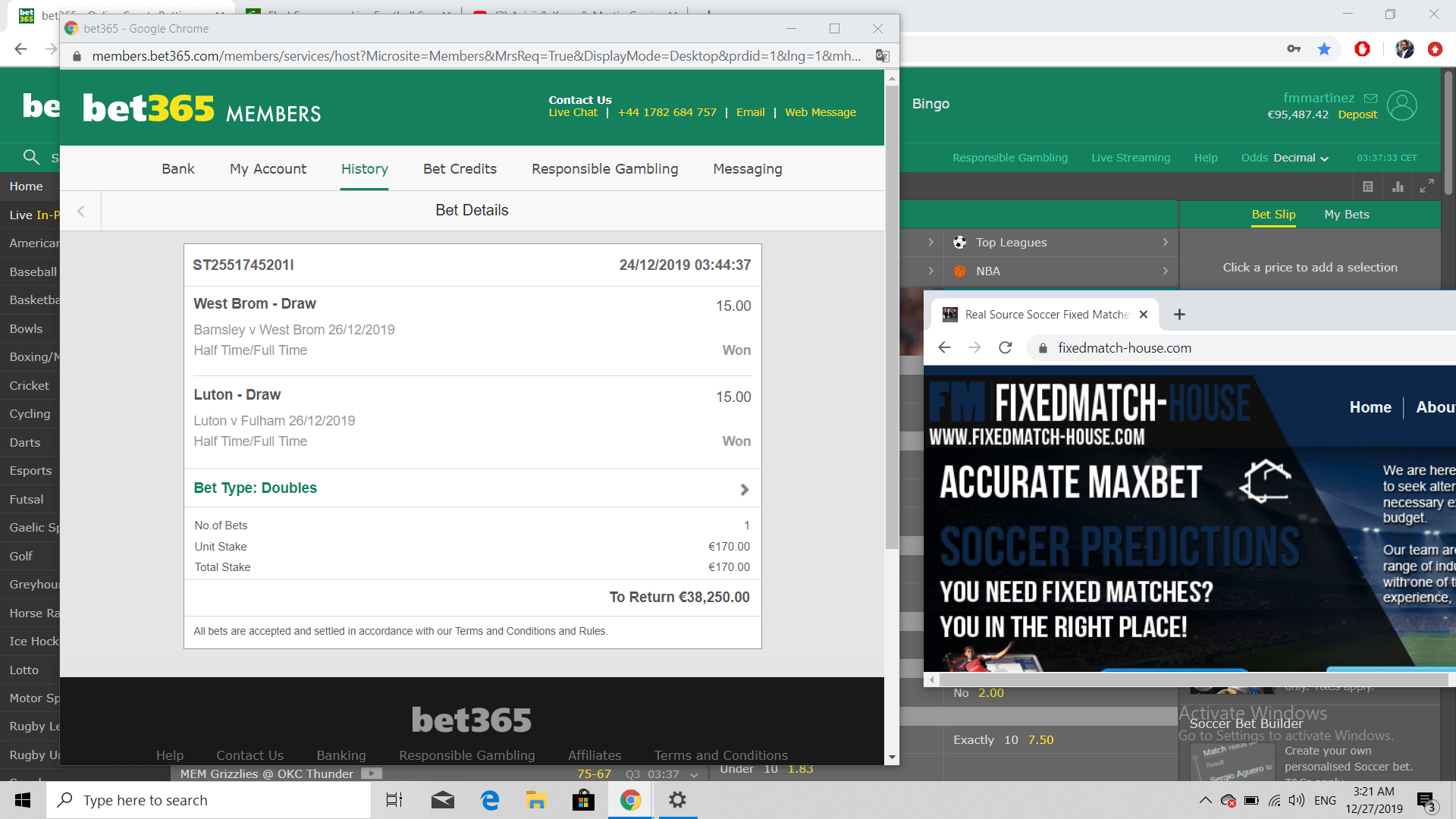Open Mail app on taskbar

pyautogui.click(x=443, y=800)
